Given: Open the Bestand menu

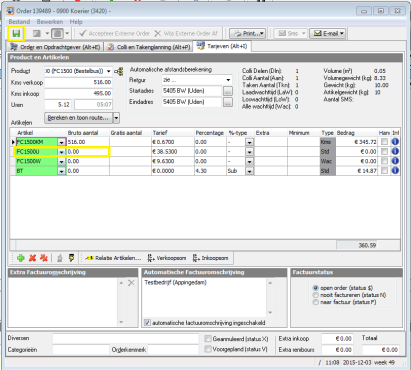Looking at the screenshot, I should tap(19, 22).
